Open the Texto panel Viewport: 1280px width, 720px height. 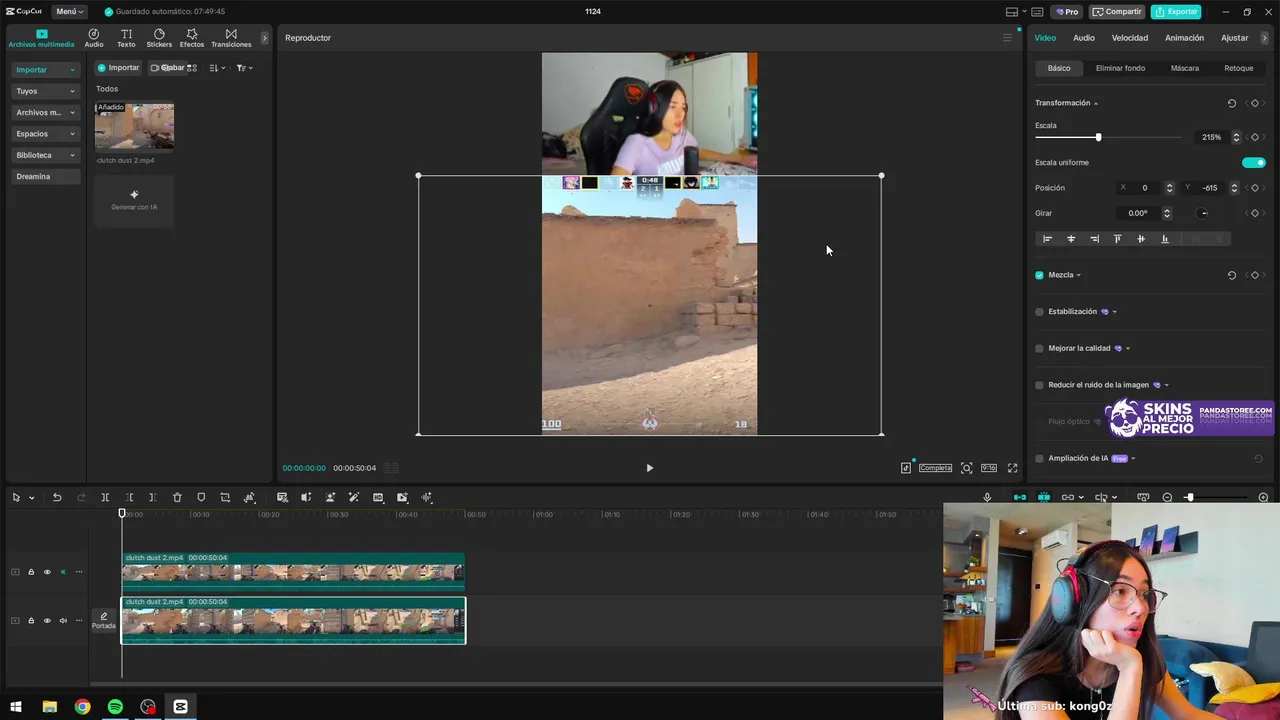126,38
